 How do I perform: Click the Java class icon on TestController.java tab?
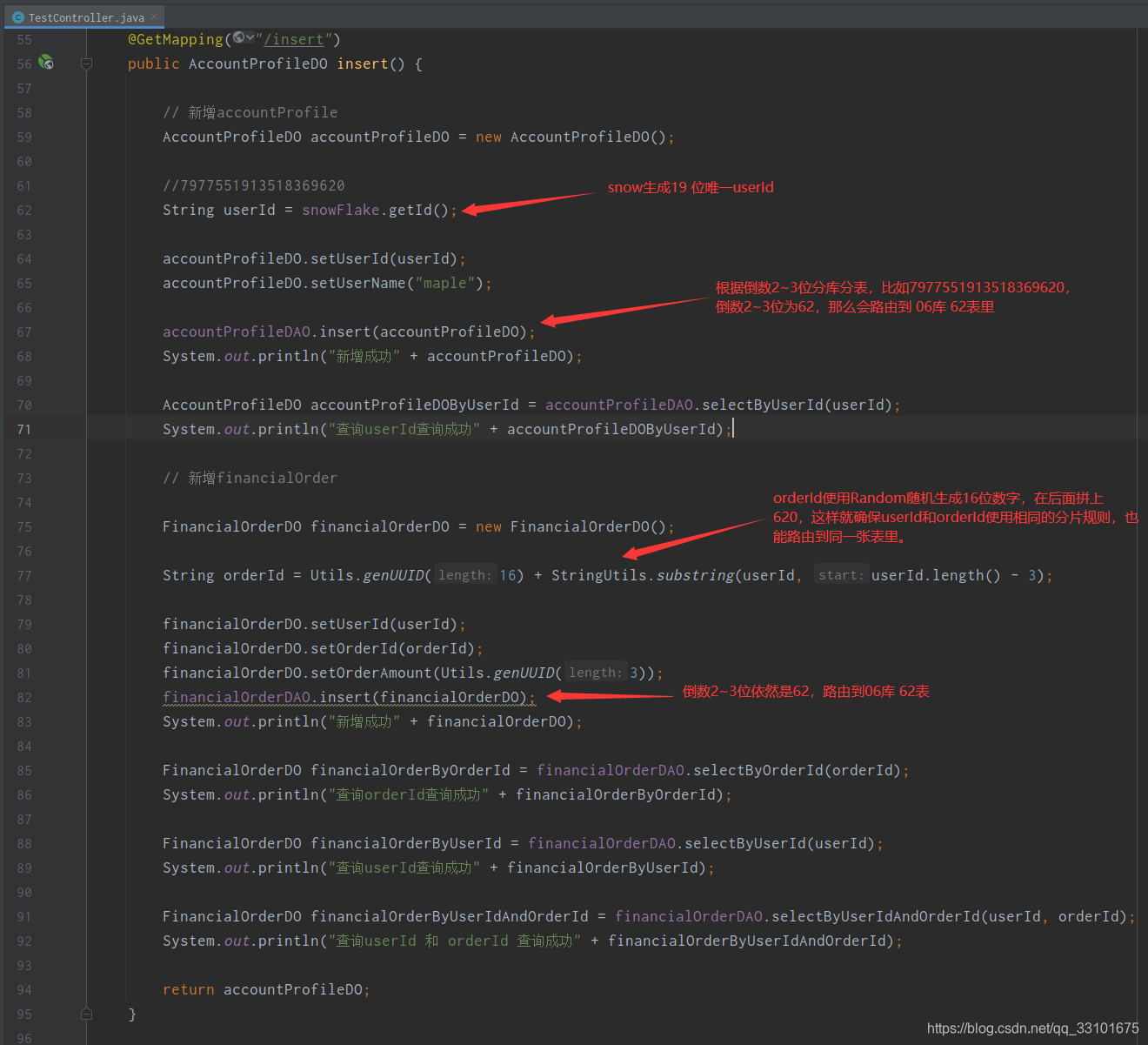pos(17,17)
